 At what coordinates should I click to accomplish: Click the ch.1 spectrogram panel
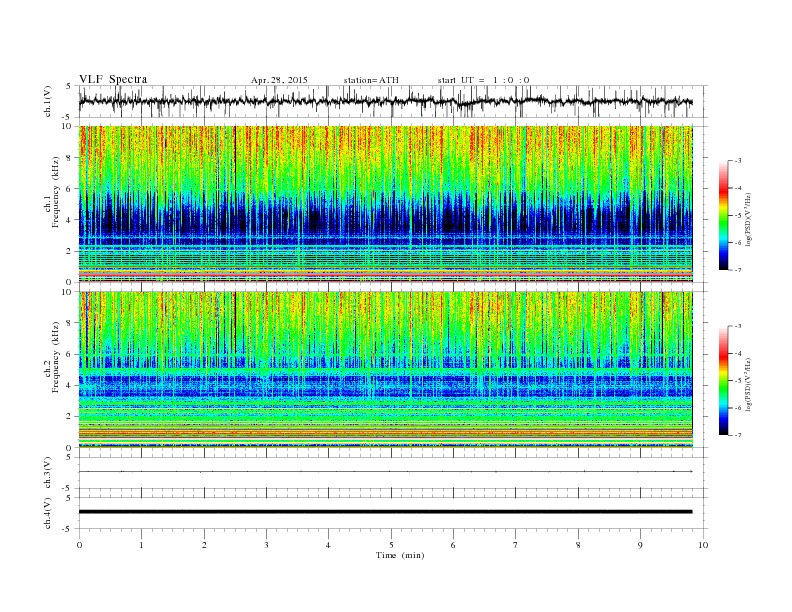pos(385,204)
